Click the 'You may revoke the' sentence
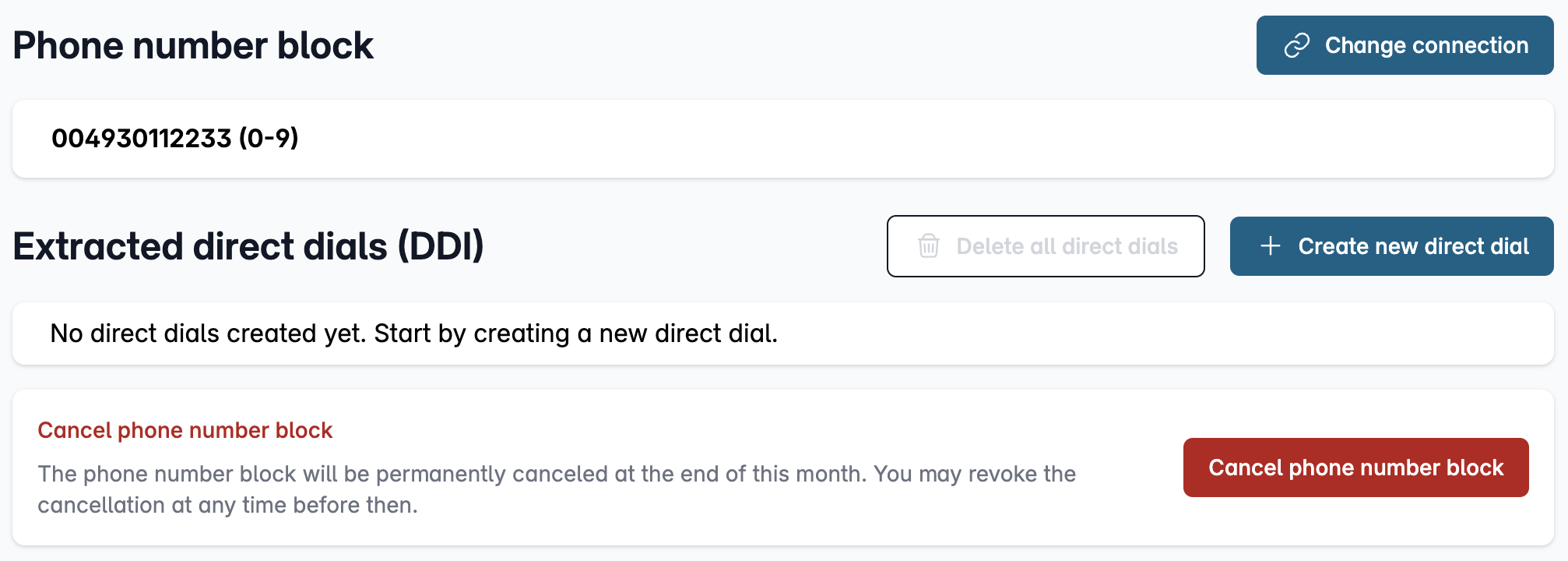 pos(975,474)
